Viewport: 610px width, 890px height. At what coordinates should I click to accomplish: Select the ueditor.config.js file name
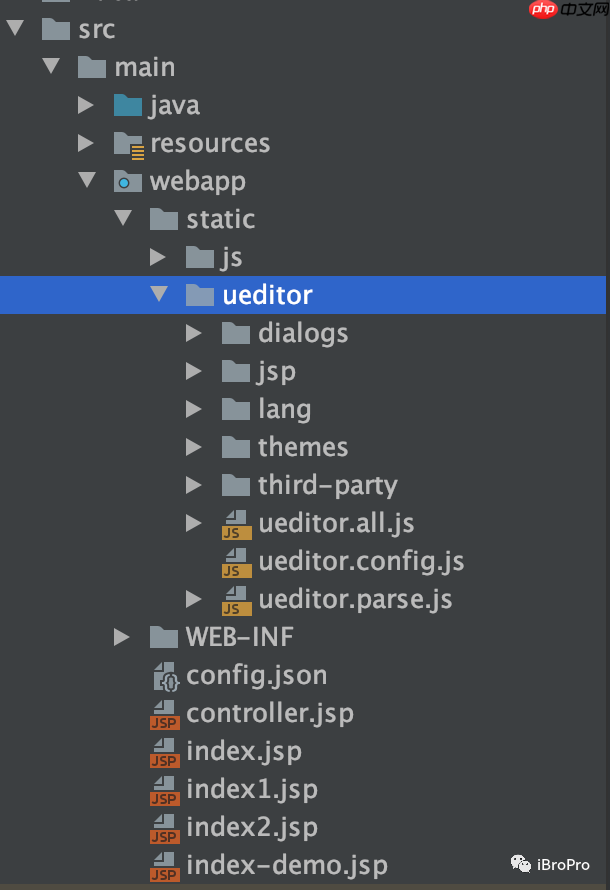pyautogui.click(x=361, y=562)
